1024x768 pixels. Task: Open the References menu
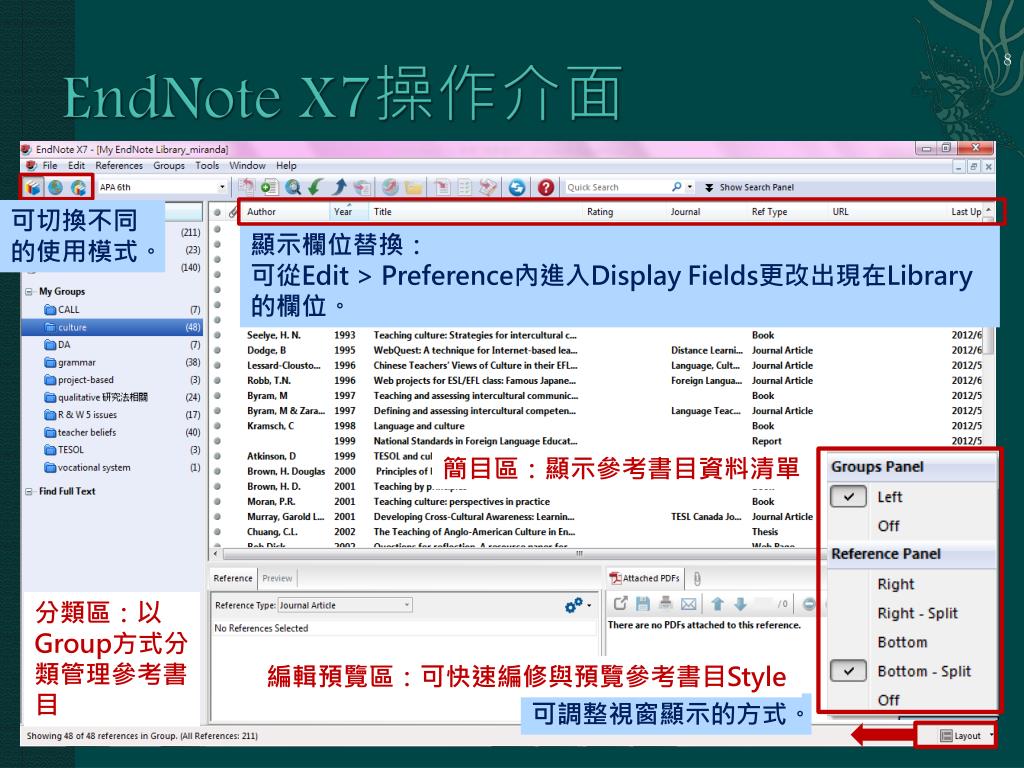(x=119, y=166)
